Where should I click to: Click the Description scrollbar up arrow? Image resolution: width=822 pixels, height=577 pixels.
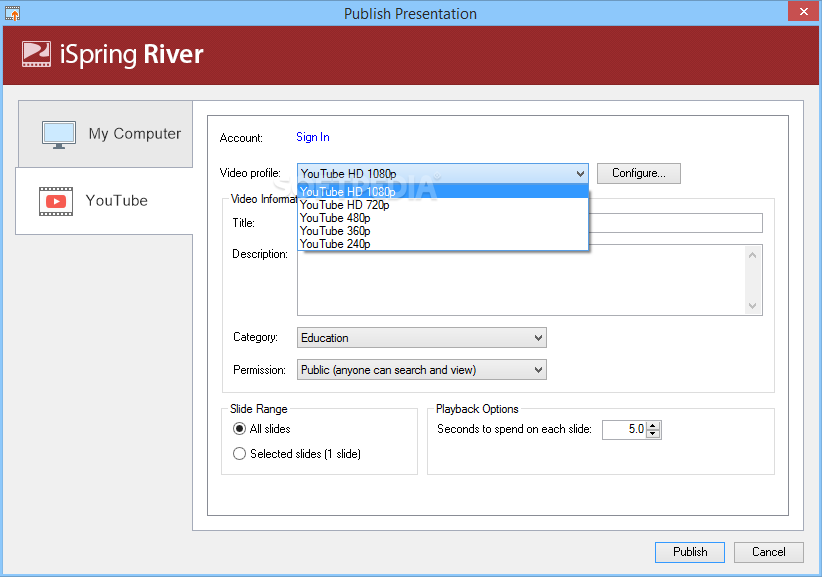[x=752, y=255]
